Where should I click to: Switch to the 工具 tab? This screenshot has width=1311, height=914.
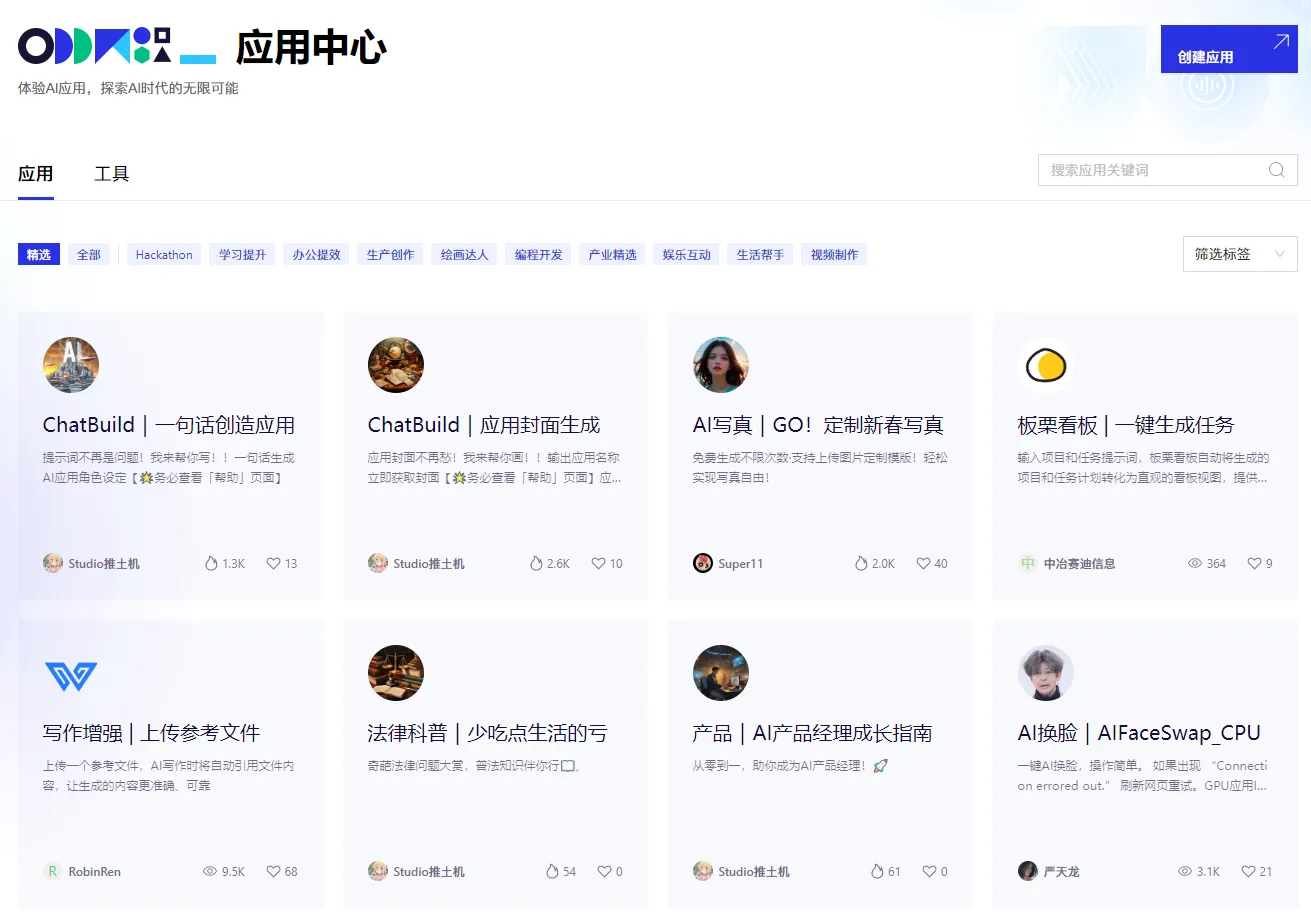[111, 174]
